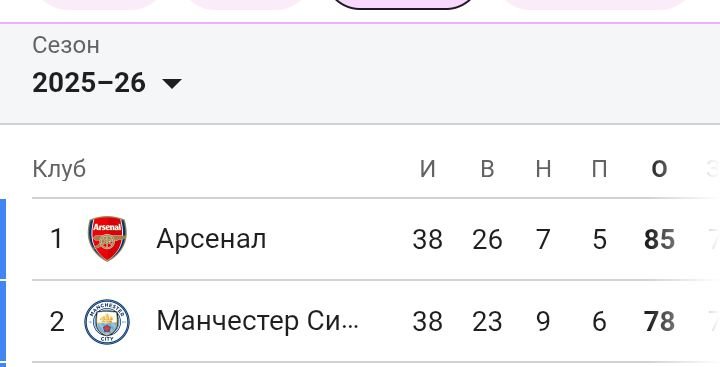
Task: Open the Арсенал team link
Action: pos(211,239)
